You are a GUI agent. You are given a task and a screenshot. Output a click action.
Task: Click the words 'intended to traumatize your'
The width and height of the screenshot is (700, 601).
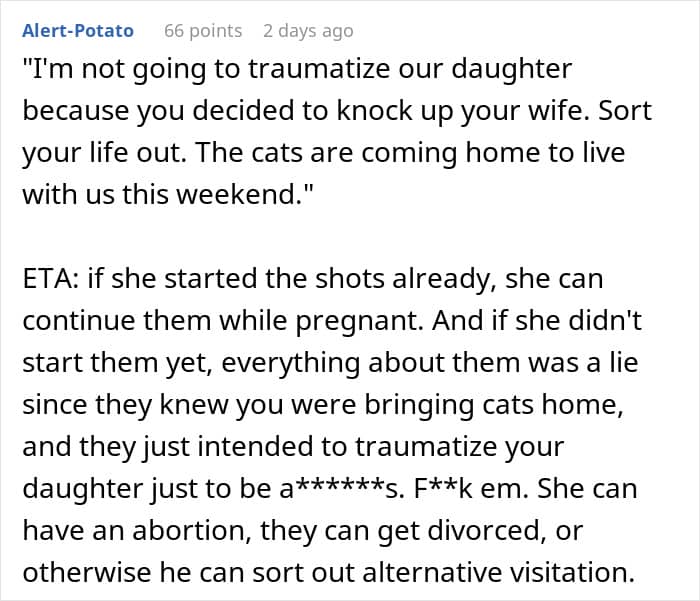point(381,447)
